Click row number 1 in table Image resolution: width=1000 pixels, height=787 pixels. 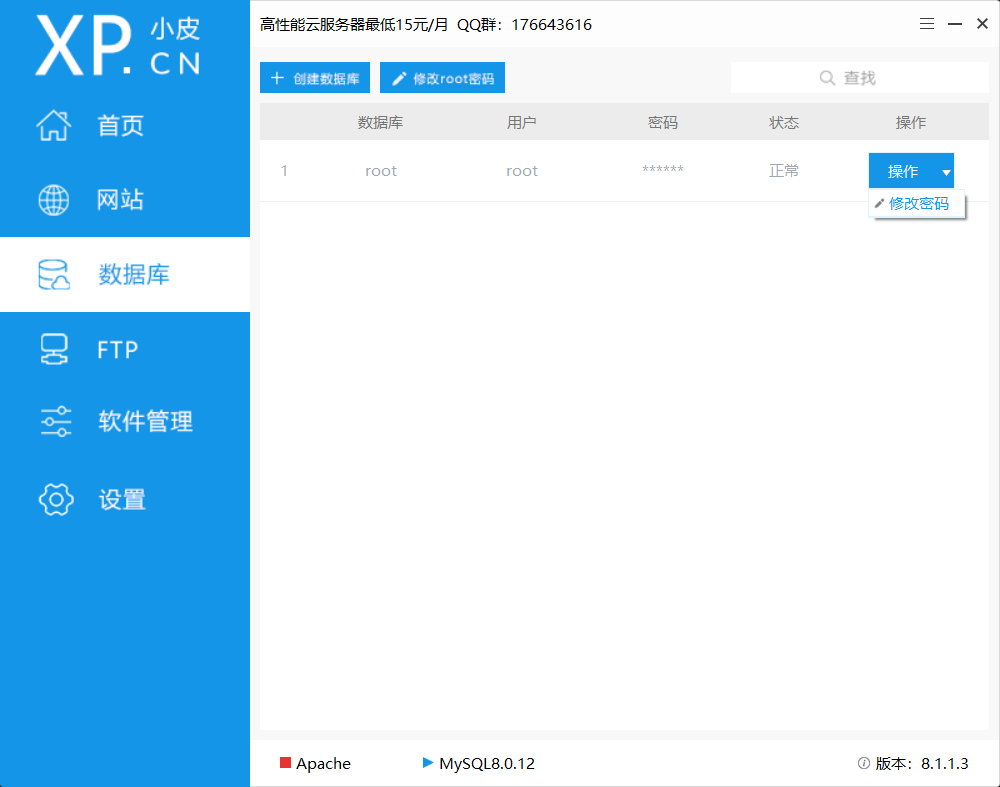tap(284, 171)
